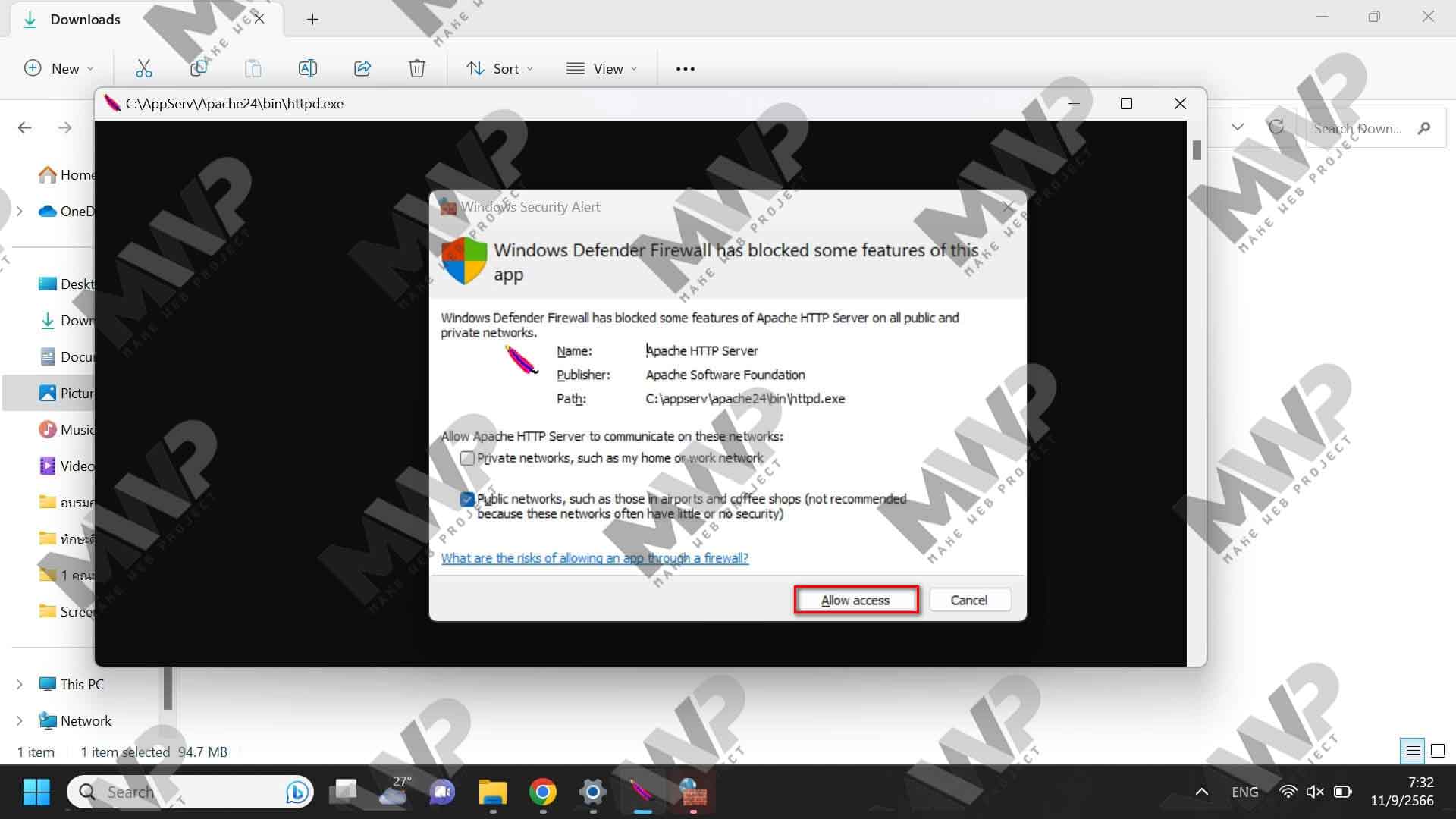Click Cancel in the Security Alert dialog

point(969,600)
